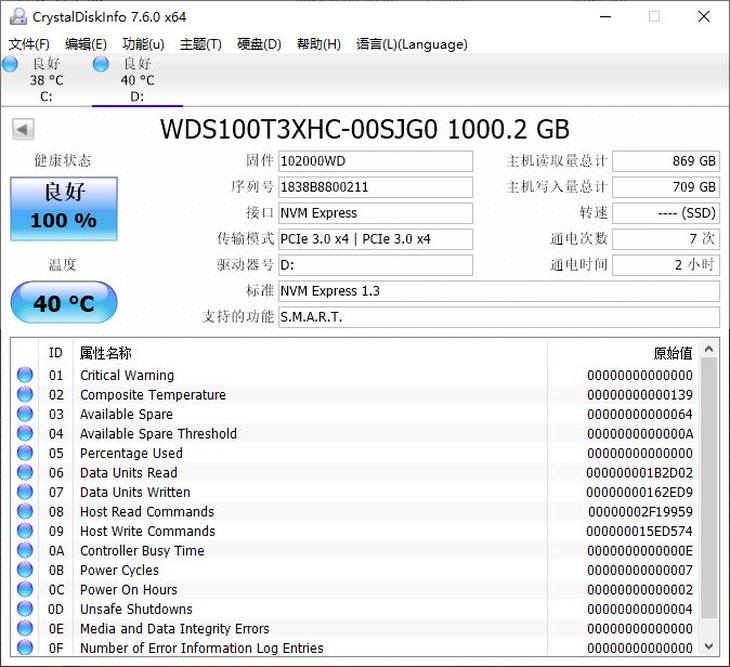The width and height of the screenshot is (730, 667).
Task: Click the features field S.M.A.R.T.
Action: pos(499,317)
